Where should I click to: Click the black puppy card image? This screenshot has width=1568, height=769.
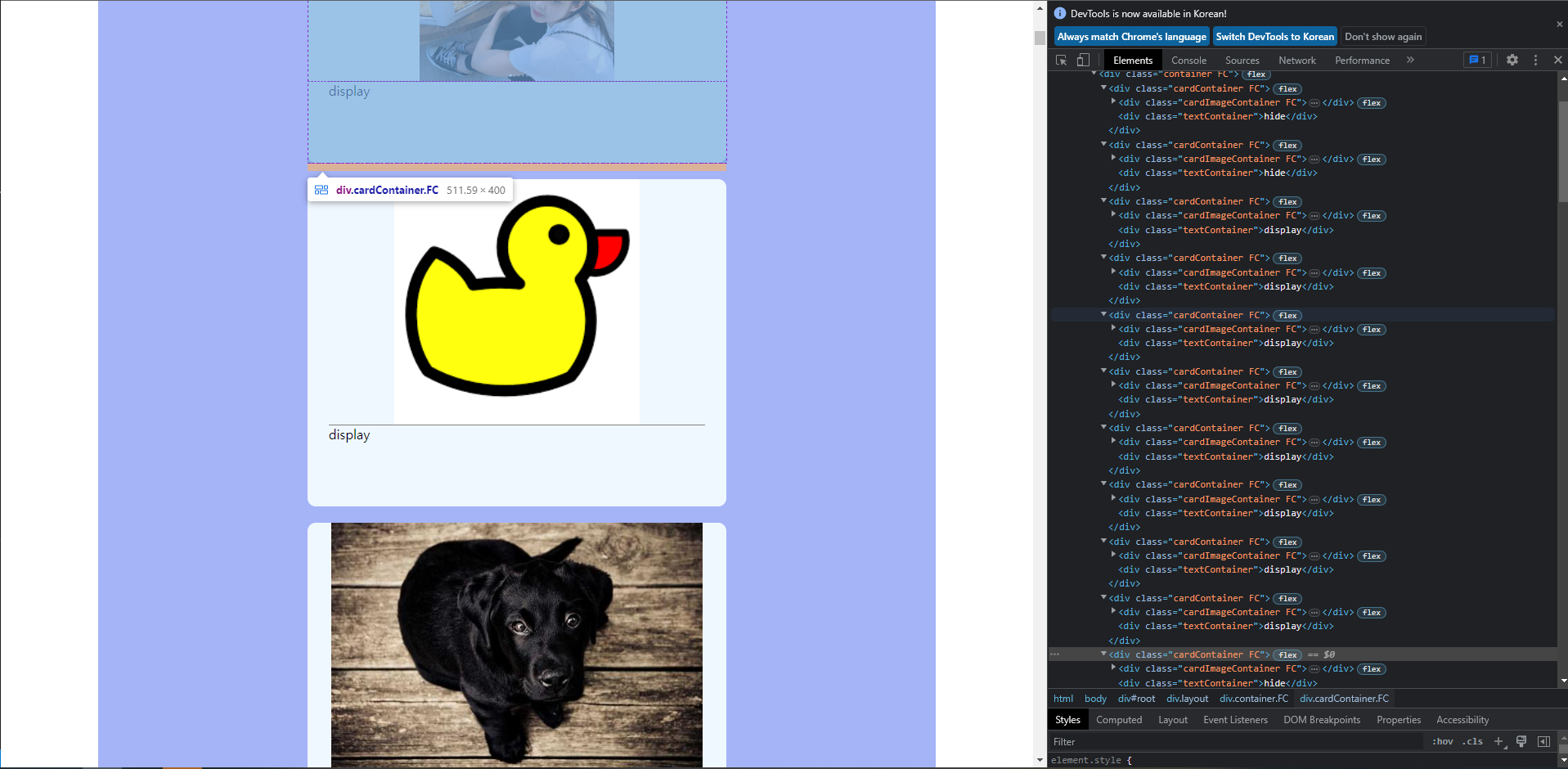517,645
